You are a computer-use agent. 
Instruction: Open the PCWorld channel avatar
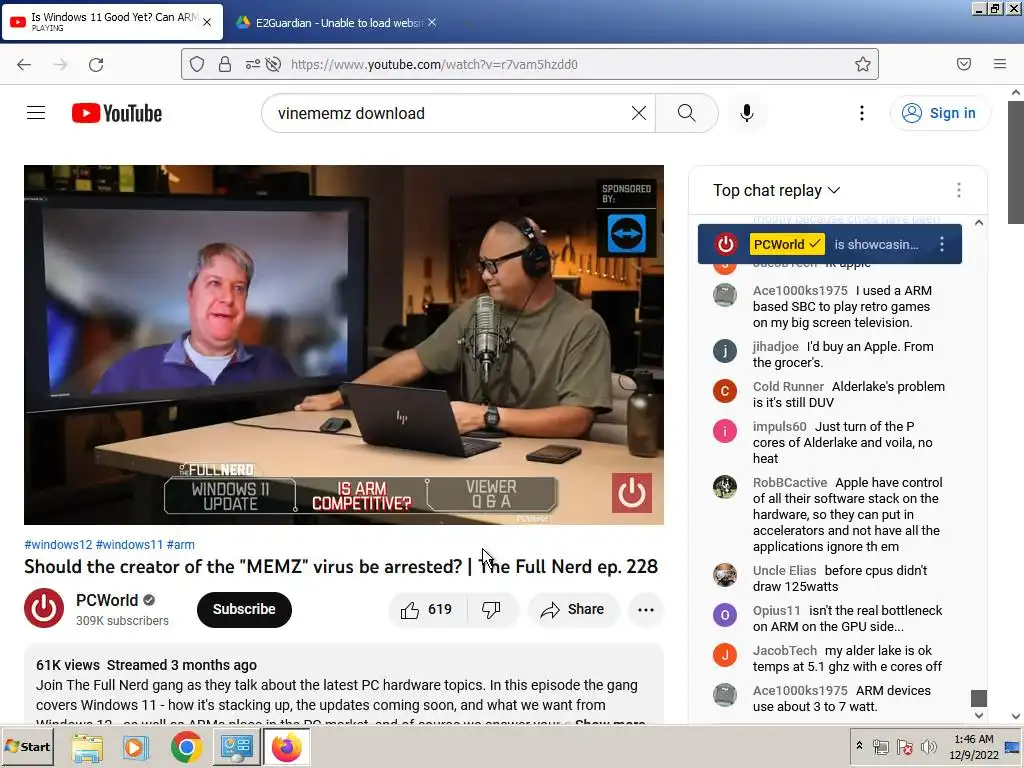[x=44, y=608]
